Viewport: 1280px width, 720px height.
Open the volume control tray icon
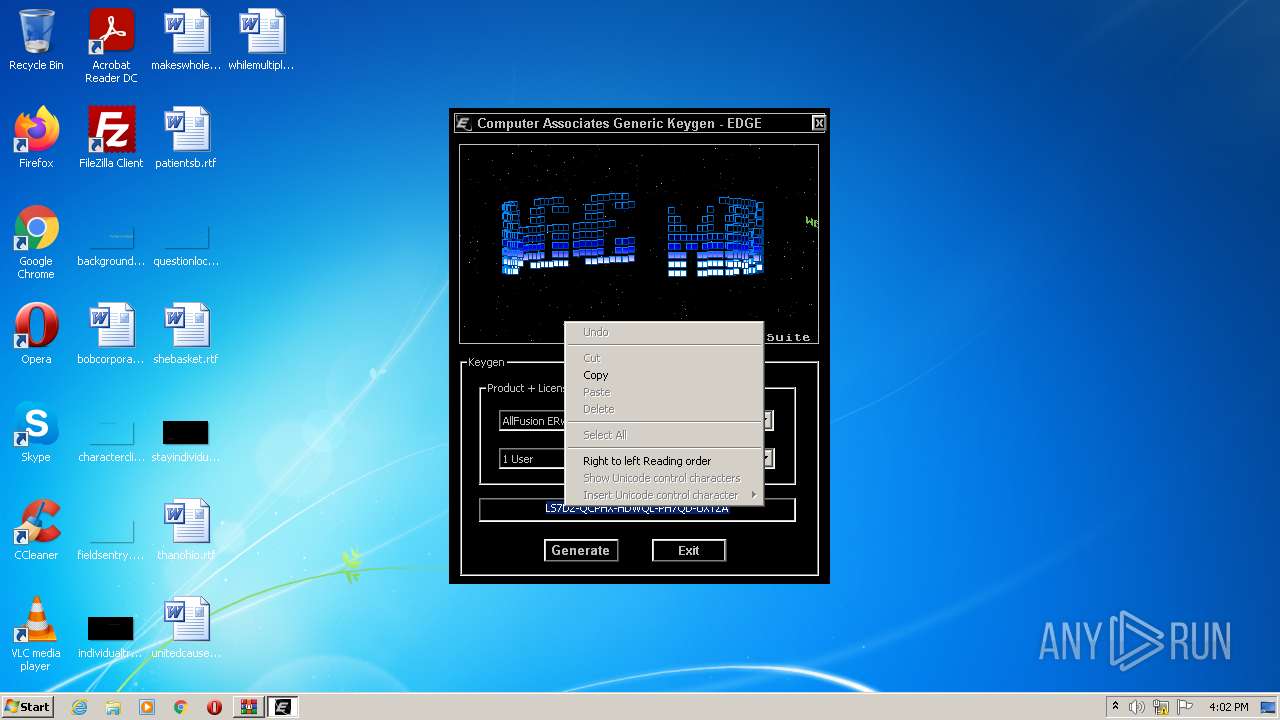(x=1137, y=707)
